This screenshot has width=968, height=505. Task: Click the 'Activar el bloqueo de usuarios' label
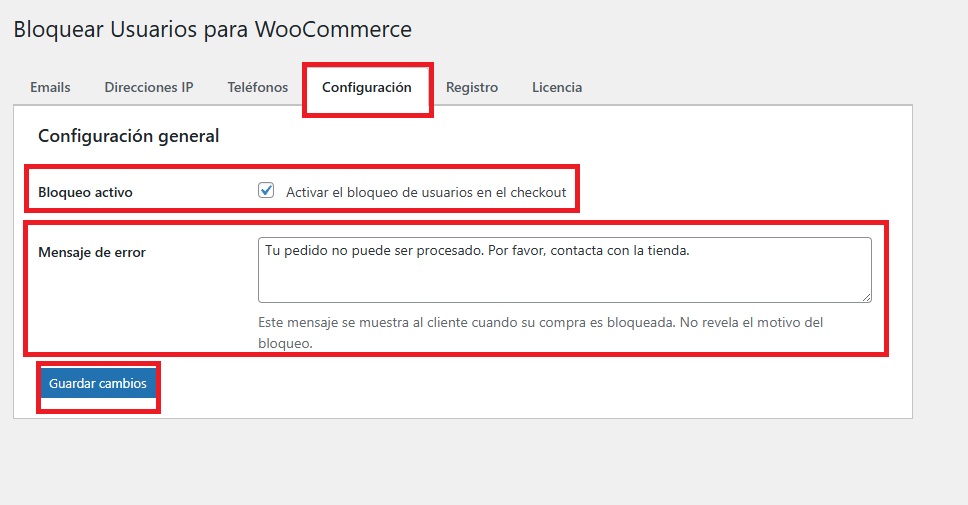tap(425, 192)
